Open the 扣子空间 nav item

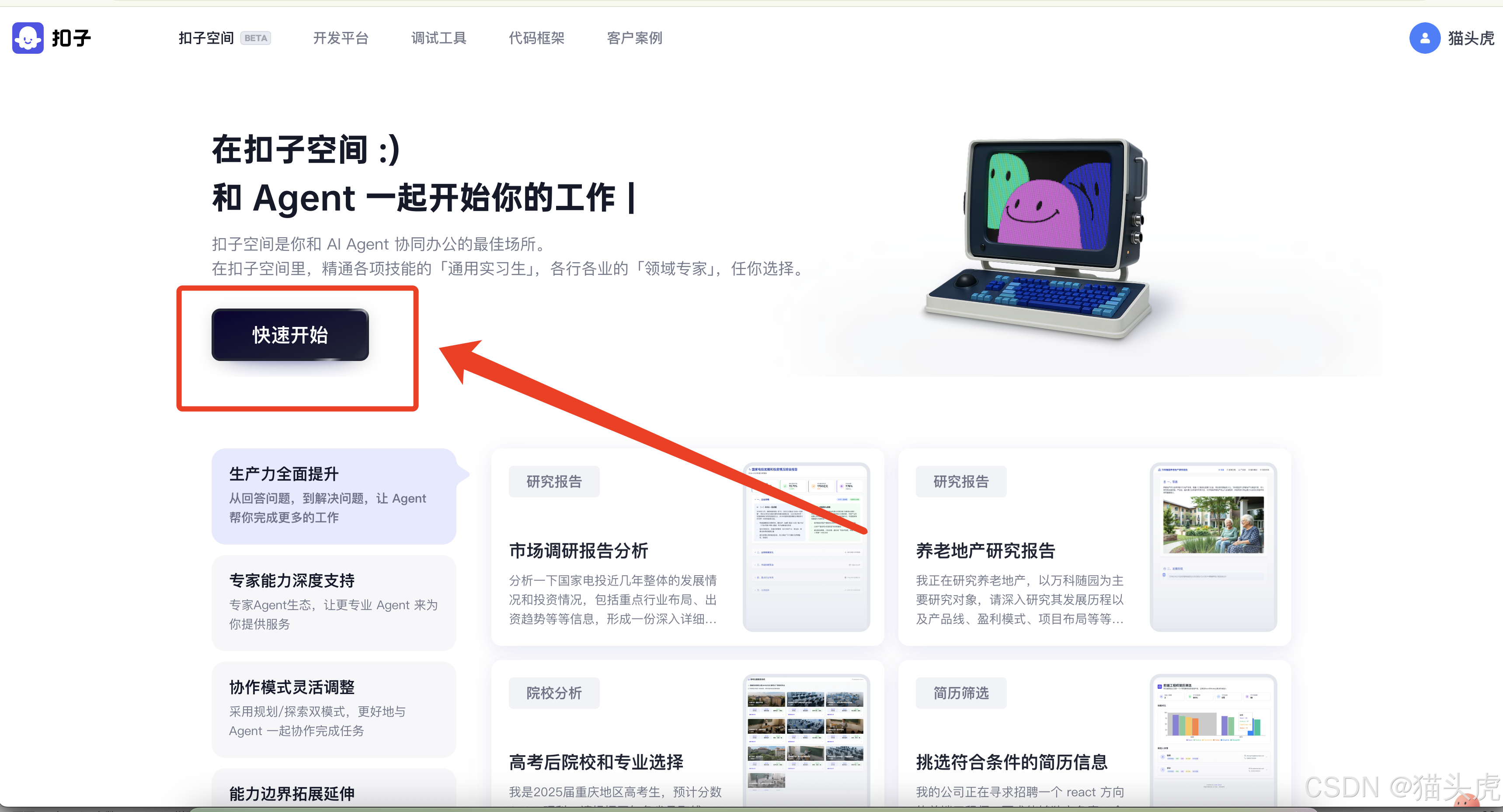[205, 38]
